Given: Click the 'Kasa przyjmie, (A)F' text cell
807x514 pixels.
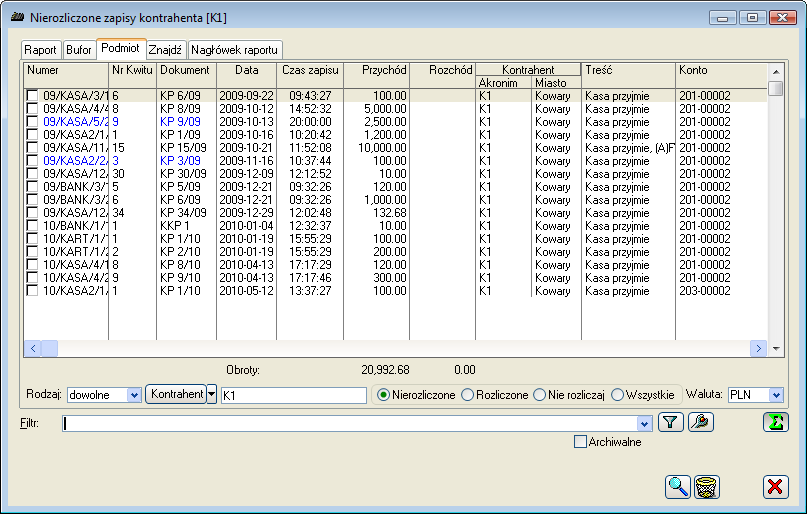Looking at the screenshot, I should pyautogui.click(x=629, y=148).
